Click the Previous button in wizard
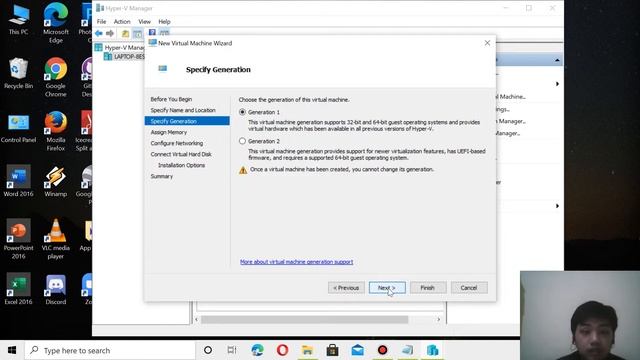This screenshot has height=360, width=640. tap(346, 288)
